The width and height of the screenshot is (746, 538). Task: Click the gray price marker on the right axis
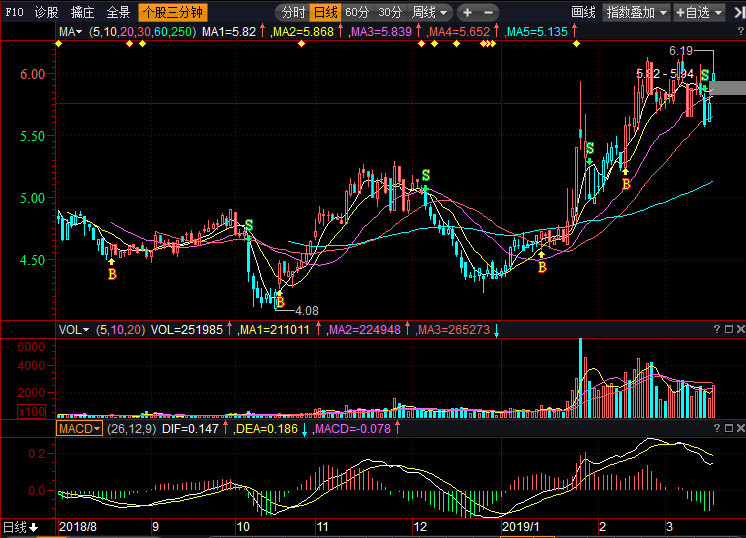click(x=728, y=88)
